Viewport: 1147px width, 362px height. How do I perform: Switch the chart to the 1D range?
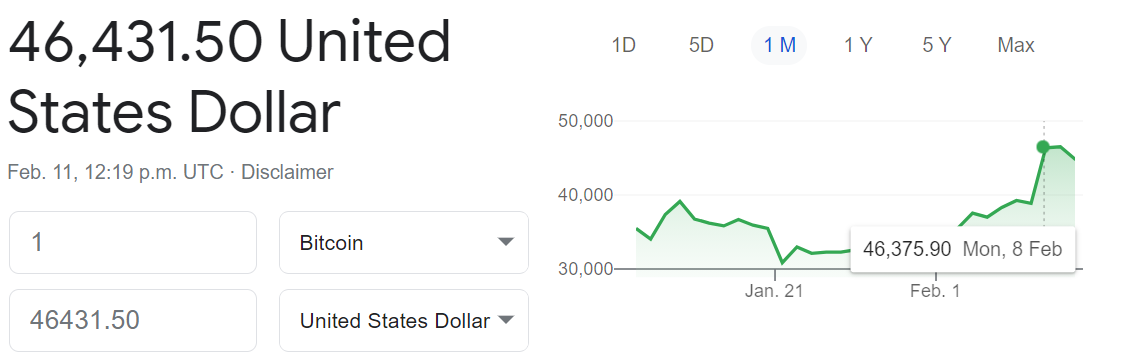point(623,45)
